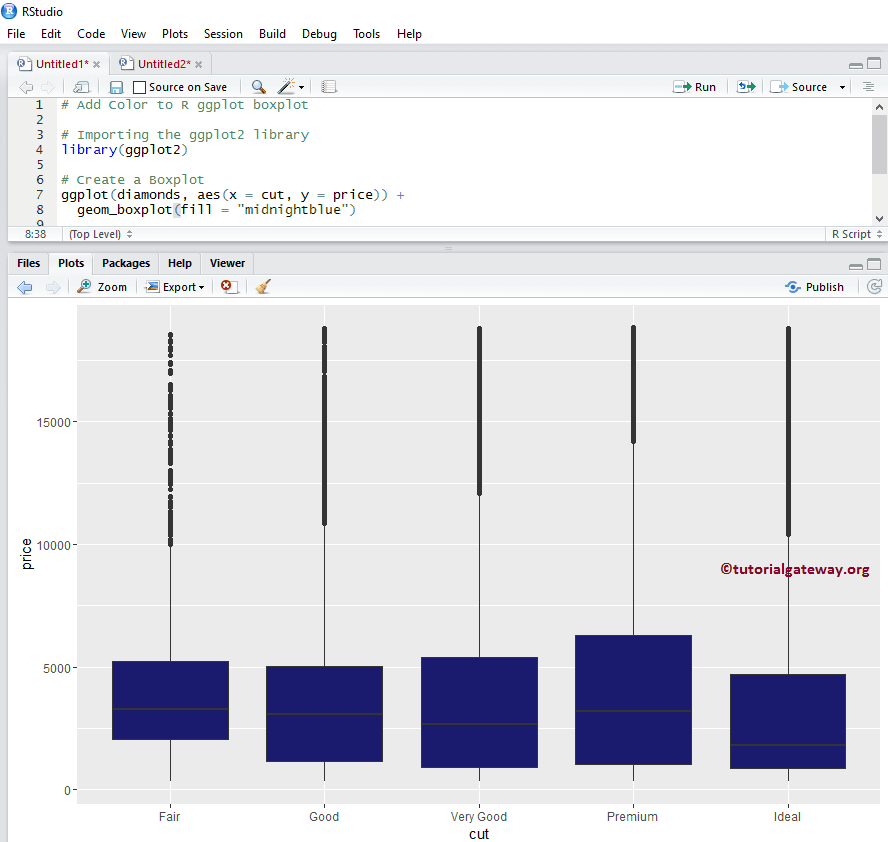
Task: Clear all plots with broom icon
Action: [x=262, y=287]
